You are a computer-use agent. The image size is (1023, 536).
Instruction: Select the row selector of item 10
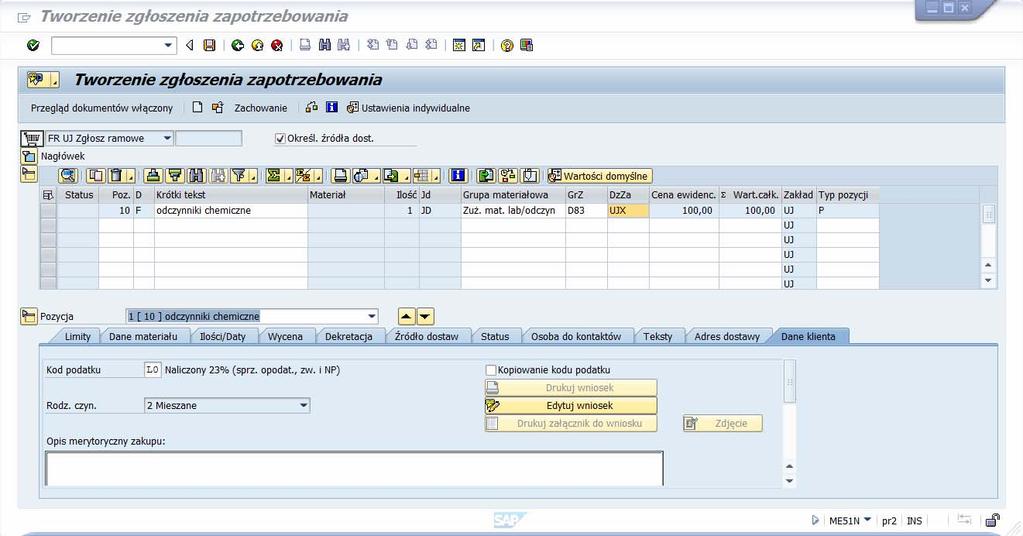(48, 211)
